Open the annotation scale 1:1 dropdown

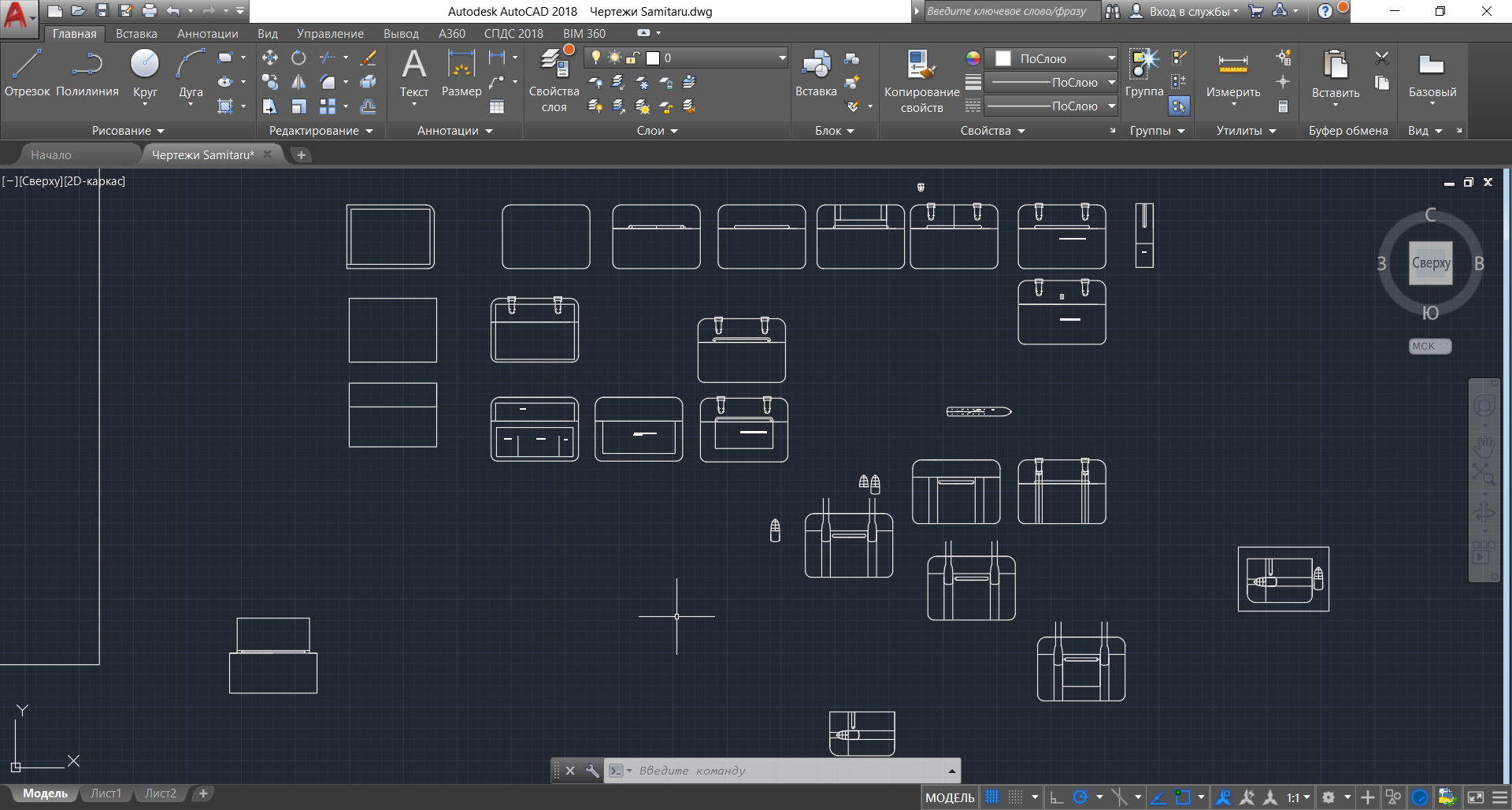pos(1299,797)
